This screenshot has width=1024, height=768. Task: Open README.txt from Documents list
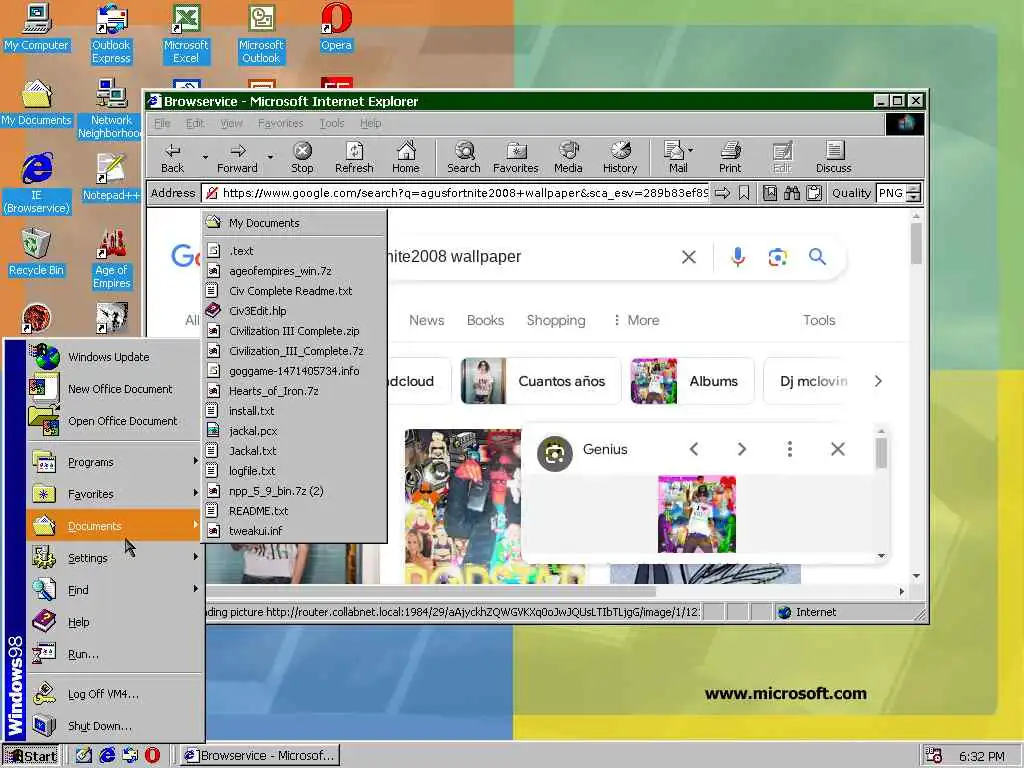click(x=294, y=511)
